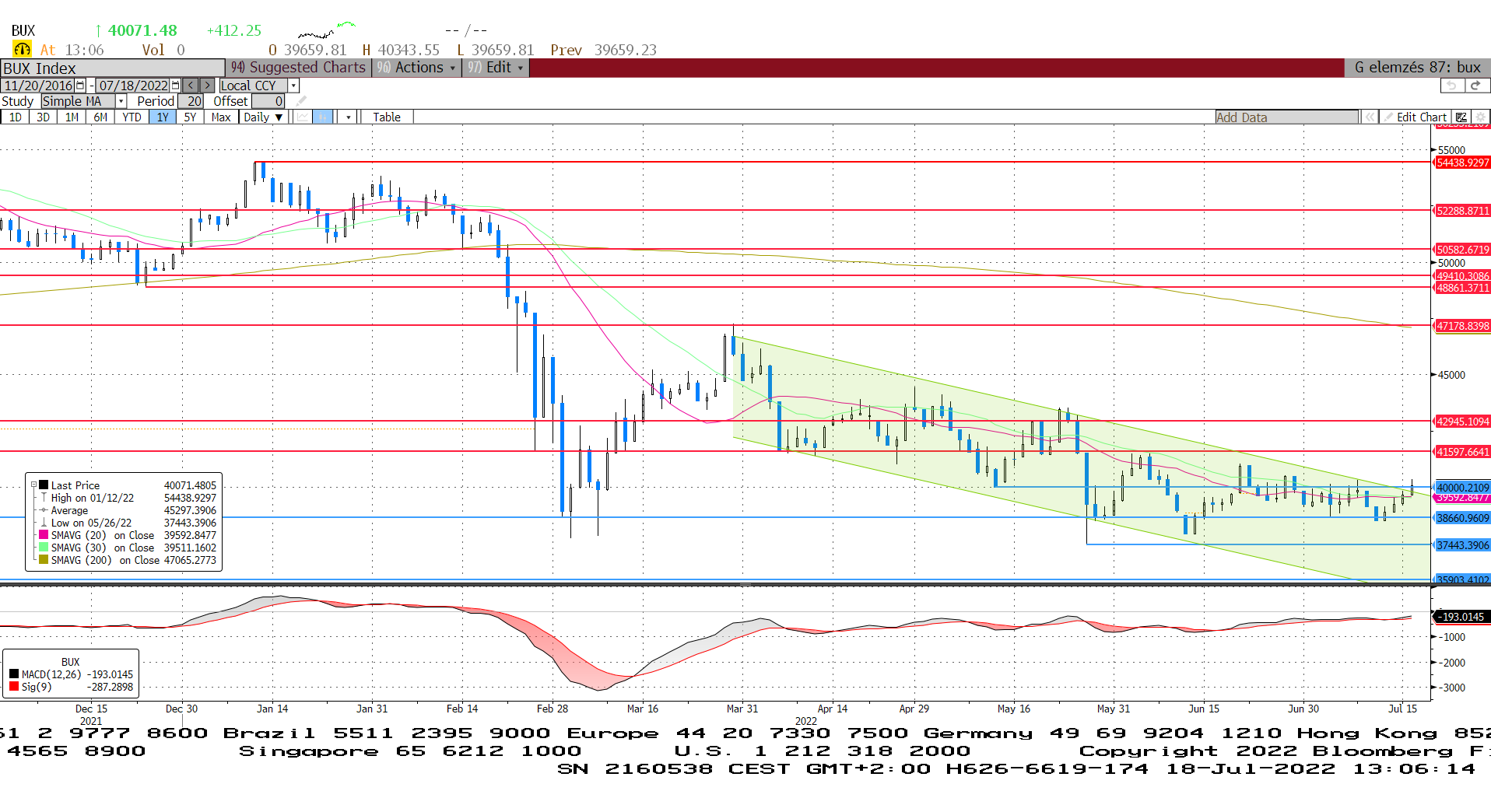Click the start date field 11/20/2016
Image resolution: width=1491 pixels, height=812 pixels.
(x=38, y=86)
